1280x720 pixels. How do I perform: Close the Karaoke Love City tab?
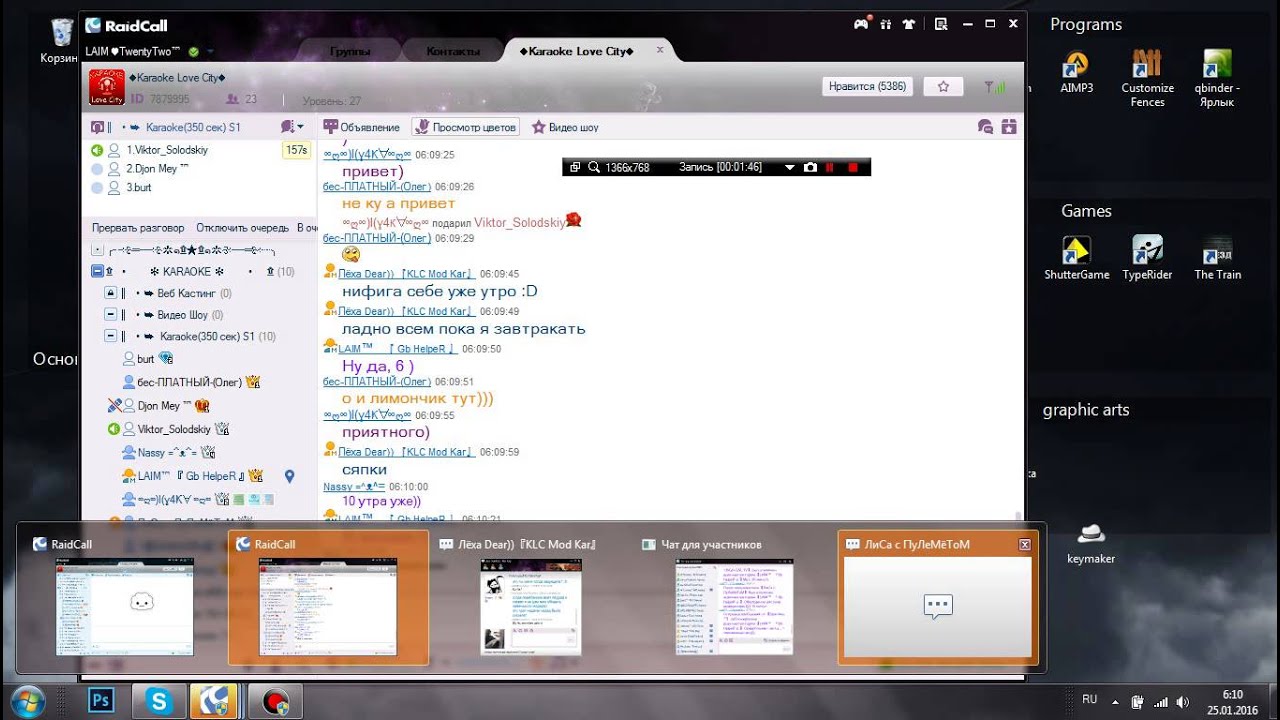coord(660,49)
